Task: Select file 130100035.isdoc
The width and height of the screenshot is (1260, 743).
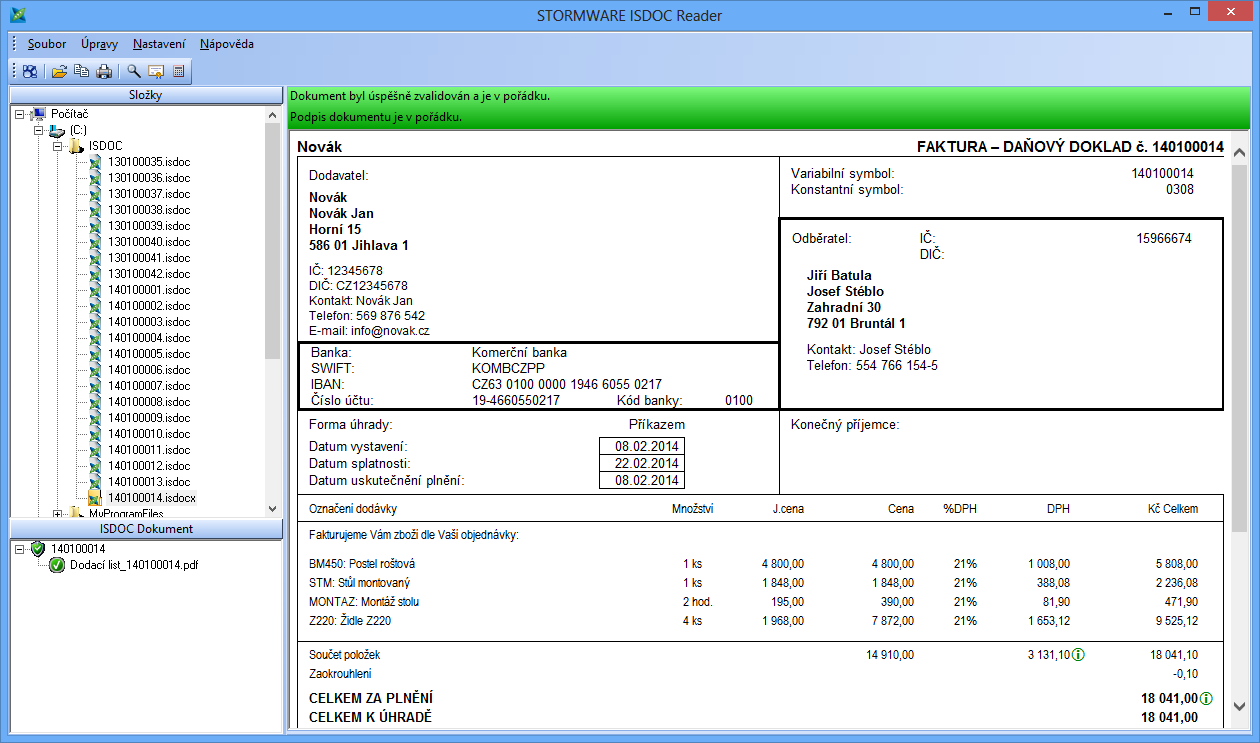Action: (x=149, y=162)
